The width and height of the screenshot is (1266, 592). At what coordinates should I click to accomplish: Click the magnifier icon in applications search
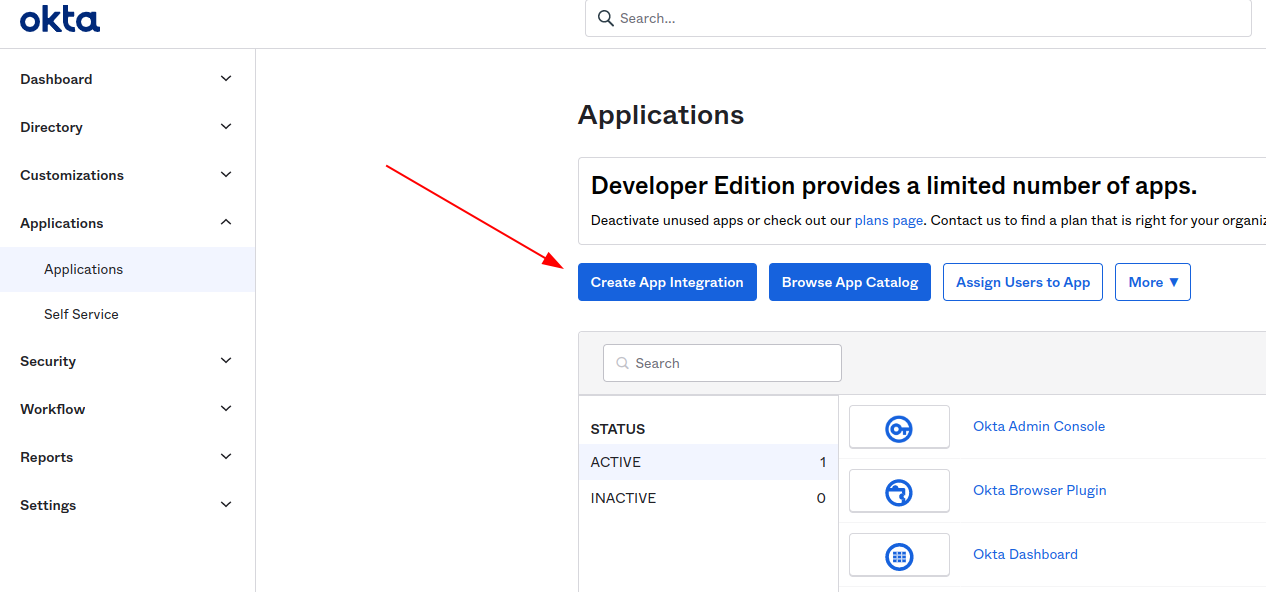[623, 363]
